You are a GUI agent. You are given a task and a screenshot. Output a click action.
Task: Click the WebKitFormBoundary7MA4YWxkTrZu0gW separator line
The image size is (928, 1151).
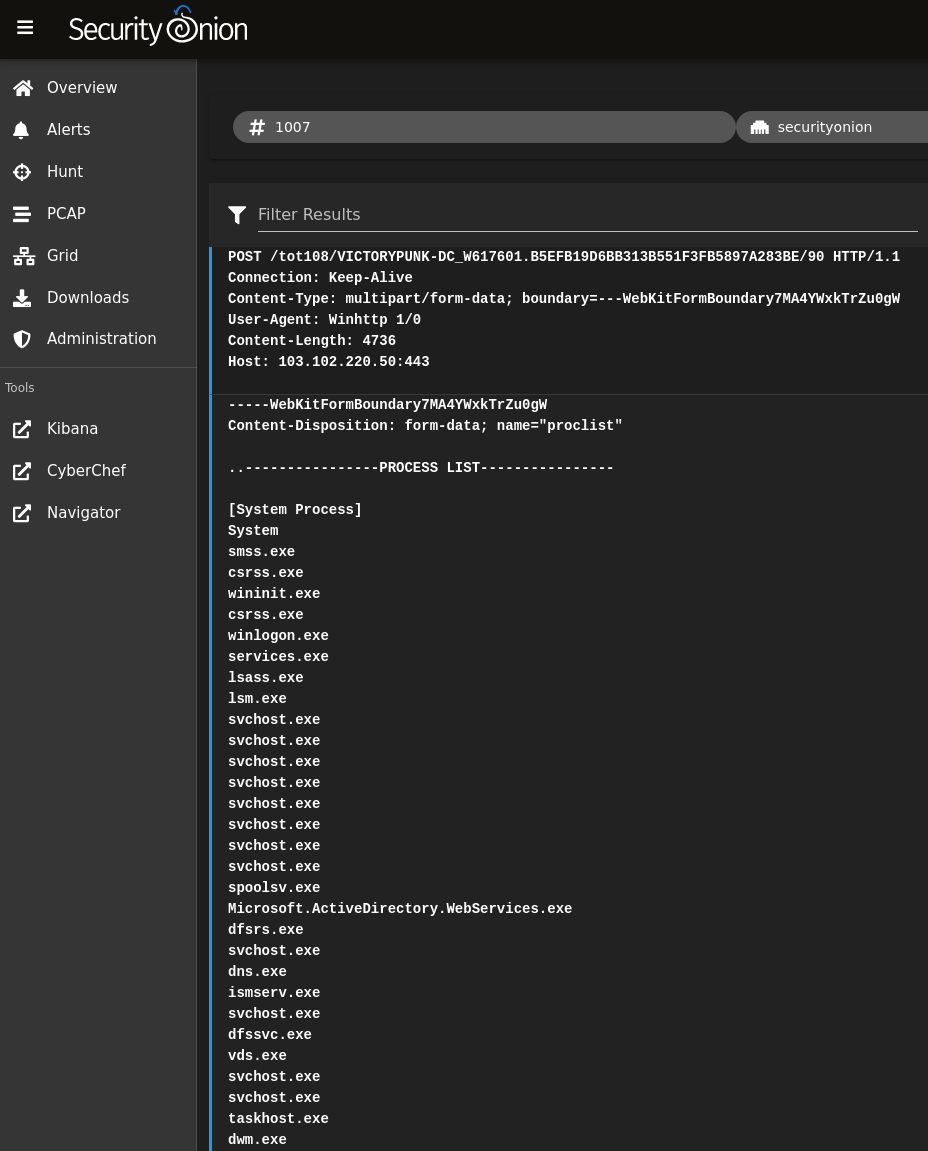(x=387, y=404)
